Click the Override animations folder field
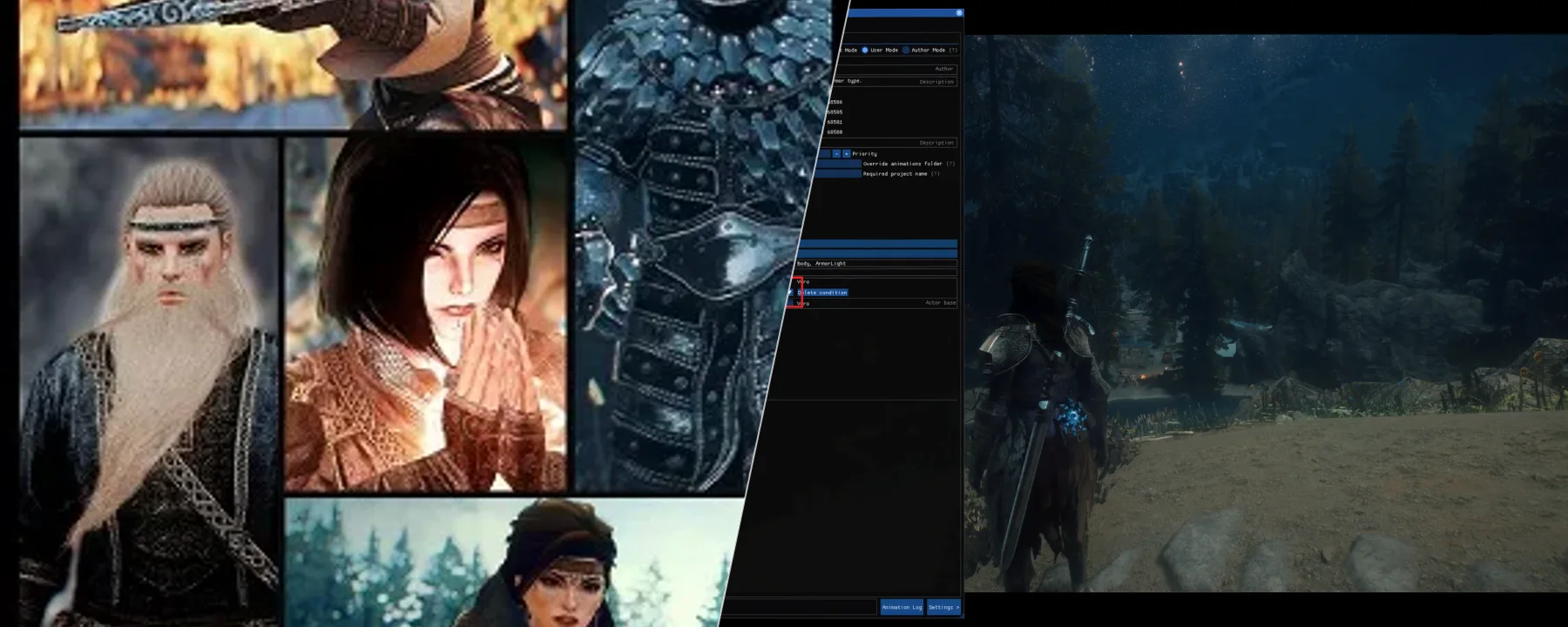Viewport: 1568px width, 627px height. [837, 164]
